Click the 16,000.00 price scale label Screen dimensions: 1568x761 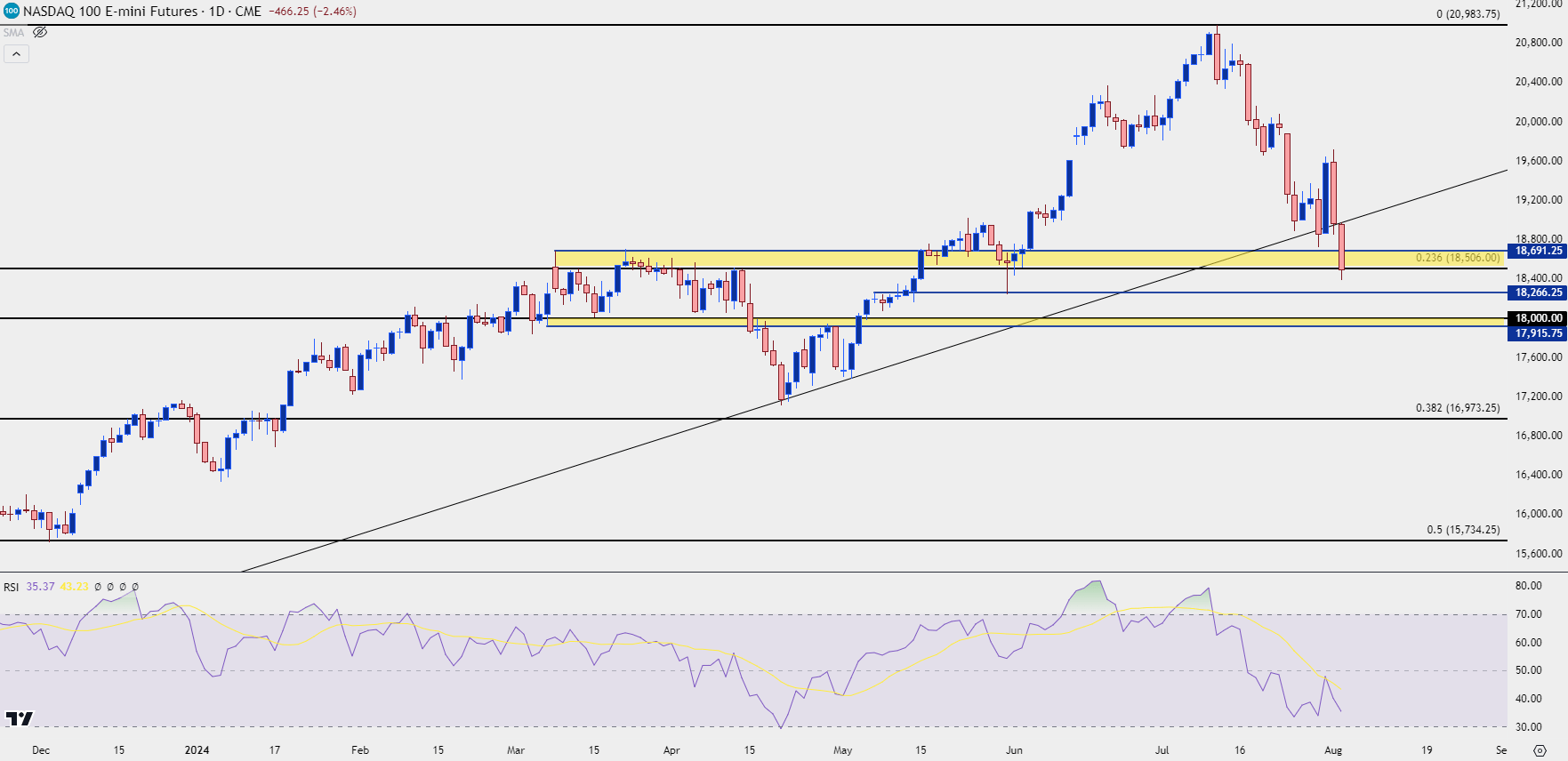point(1539,514)
